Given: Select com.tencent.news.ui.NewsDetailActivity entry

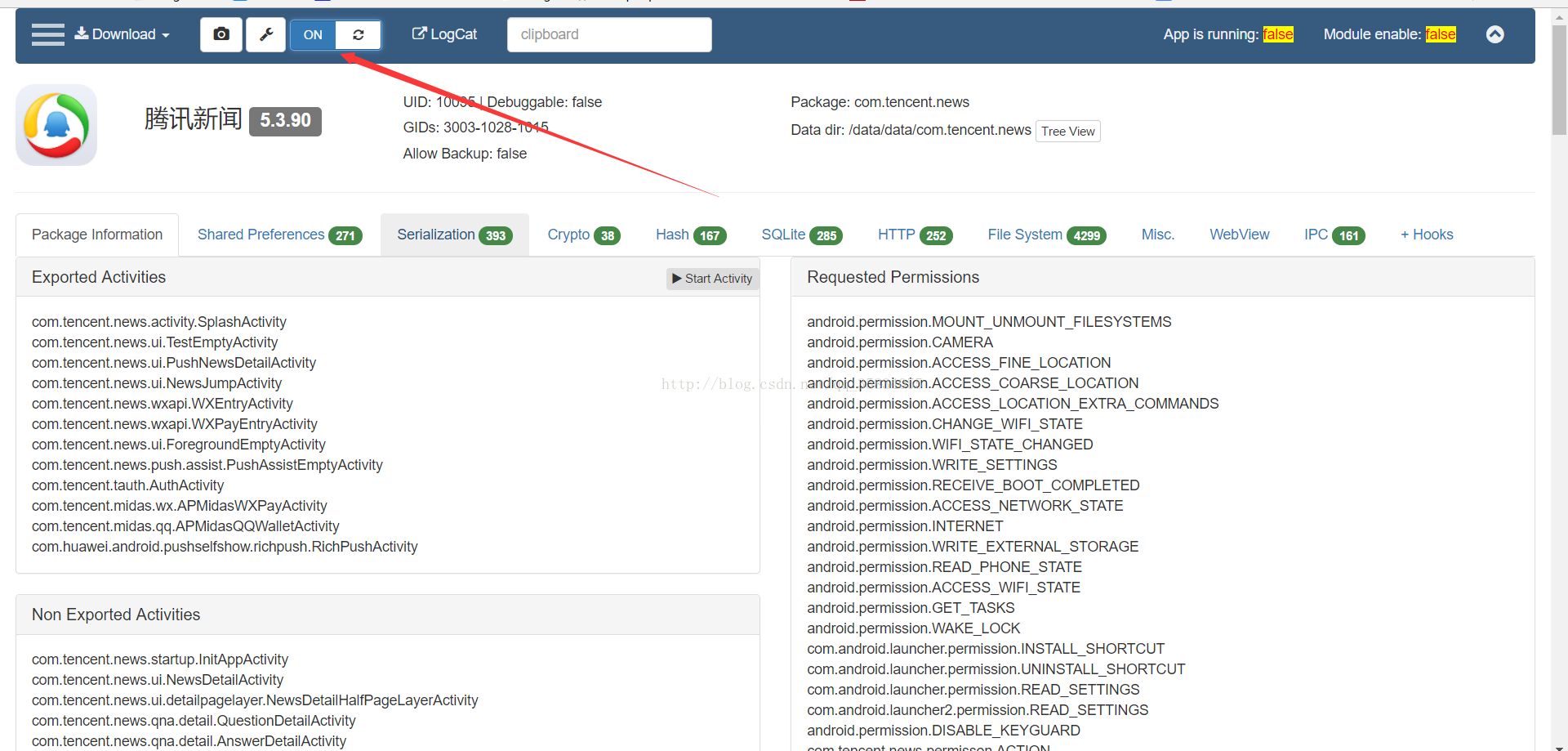Looking at the screenshot, I should [x=158, y=680].
